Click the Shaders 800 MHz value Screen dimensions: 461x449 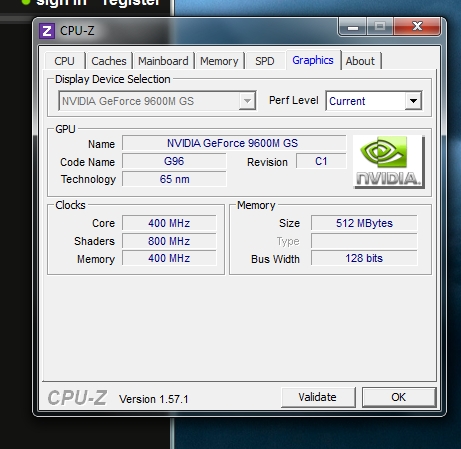(x=169, y=241)
